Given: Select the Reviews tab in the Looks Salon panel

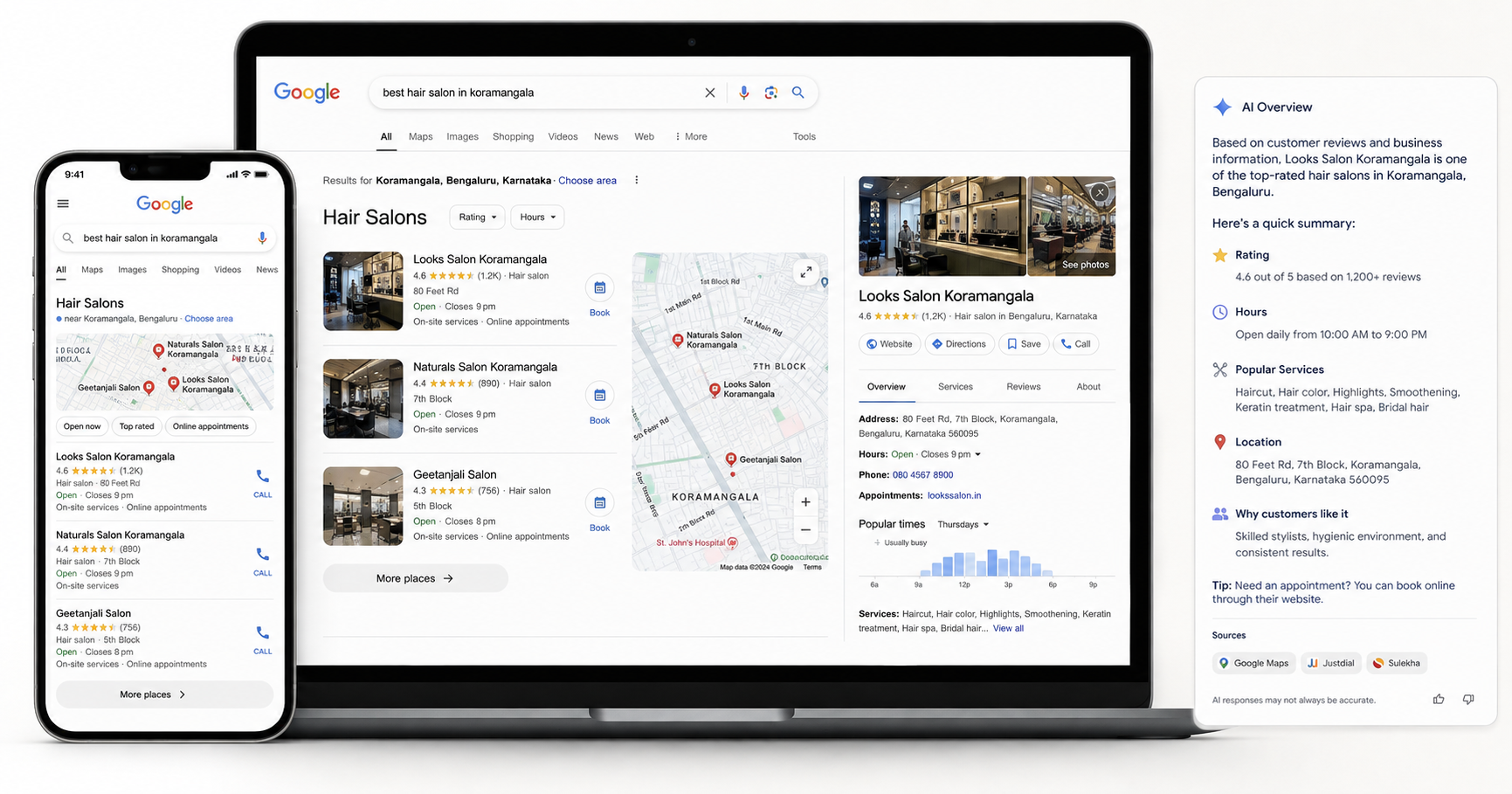Looking at the screenshot, I should pos(1024,387).
